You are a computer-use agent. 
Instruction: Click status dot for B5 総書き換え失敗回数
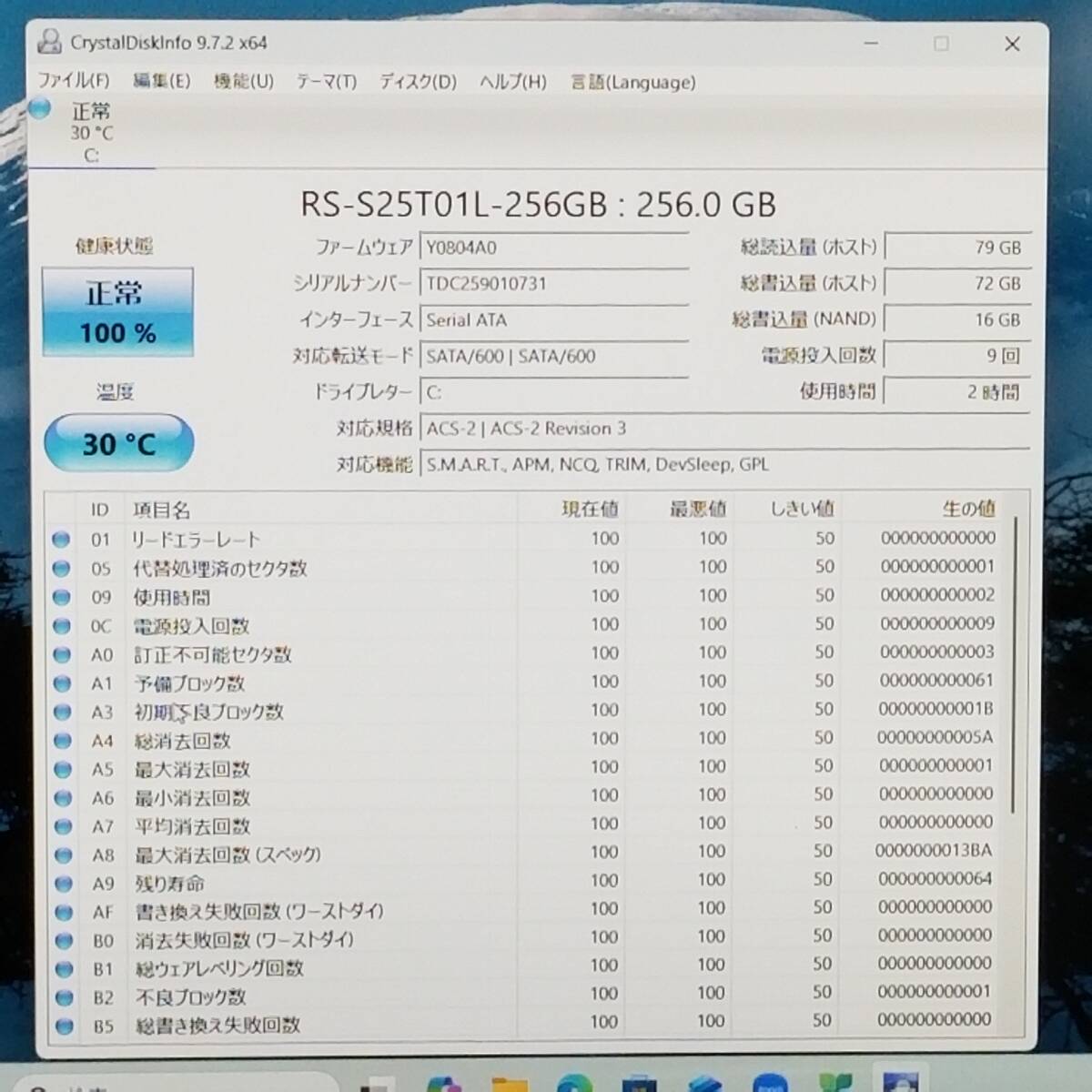(64, 1026)
